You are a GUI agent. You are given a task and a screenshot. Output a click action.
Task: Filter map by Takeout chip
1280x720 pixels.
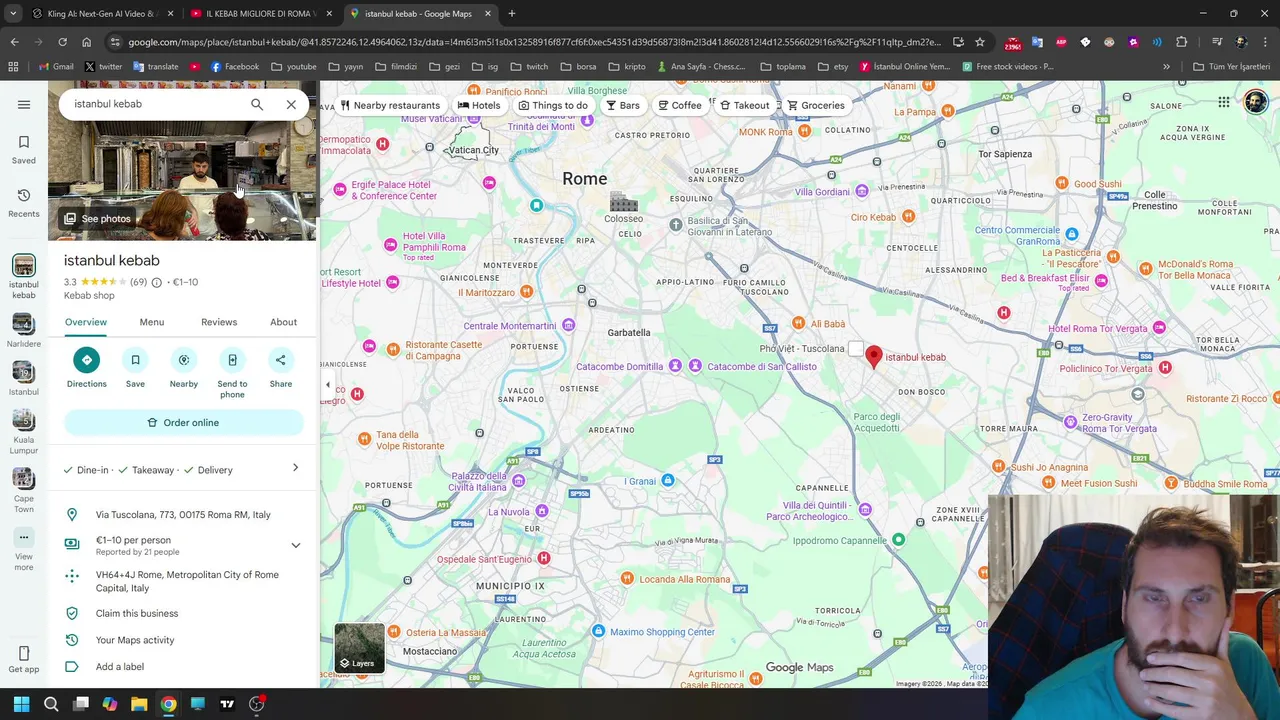[745, 105]
